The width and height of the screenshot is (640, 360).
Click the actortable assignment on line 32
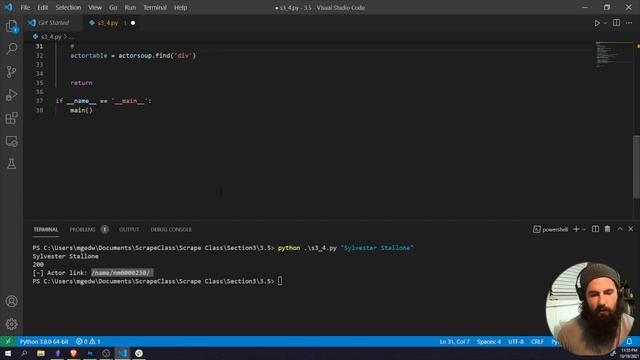[x=133, y=56]
